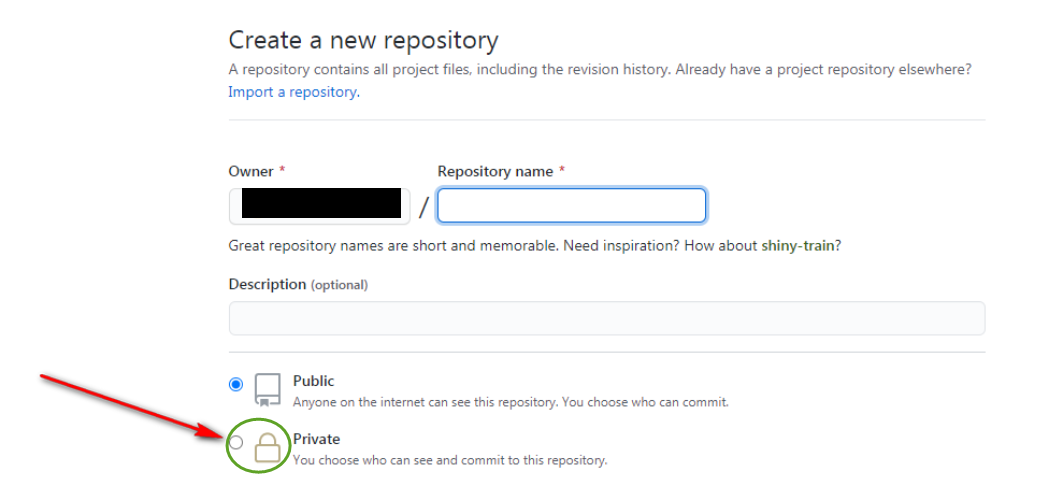Click the Private visibility description text
This screenshot has width=1037, height=481.
(x=449, y=461)
